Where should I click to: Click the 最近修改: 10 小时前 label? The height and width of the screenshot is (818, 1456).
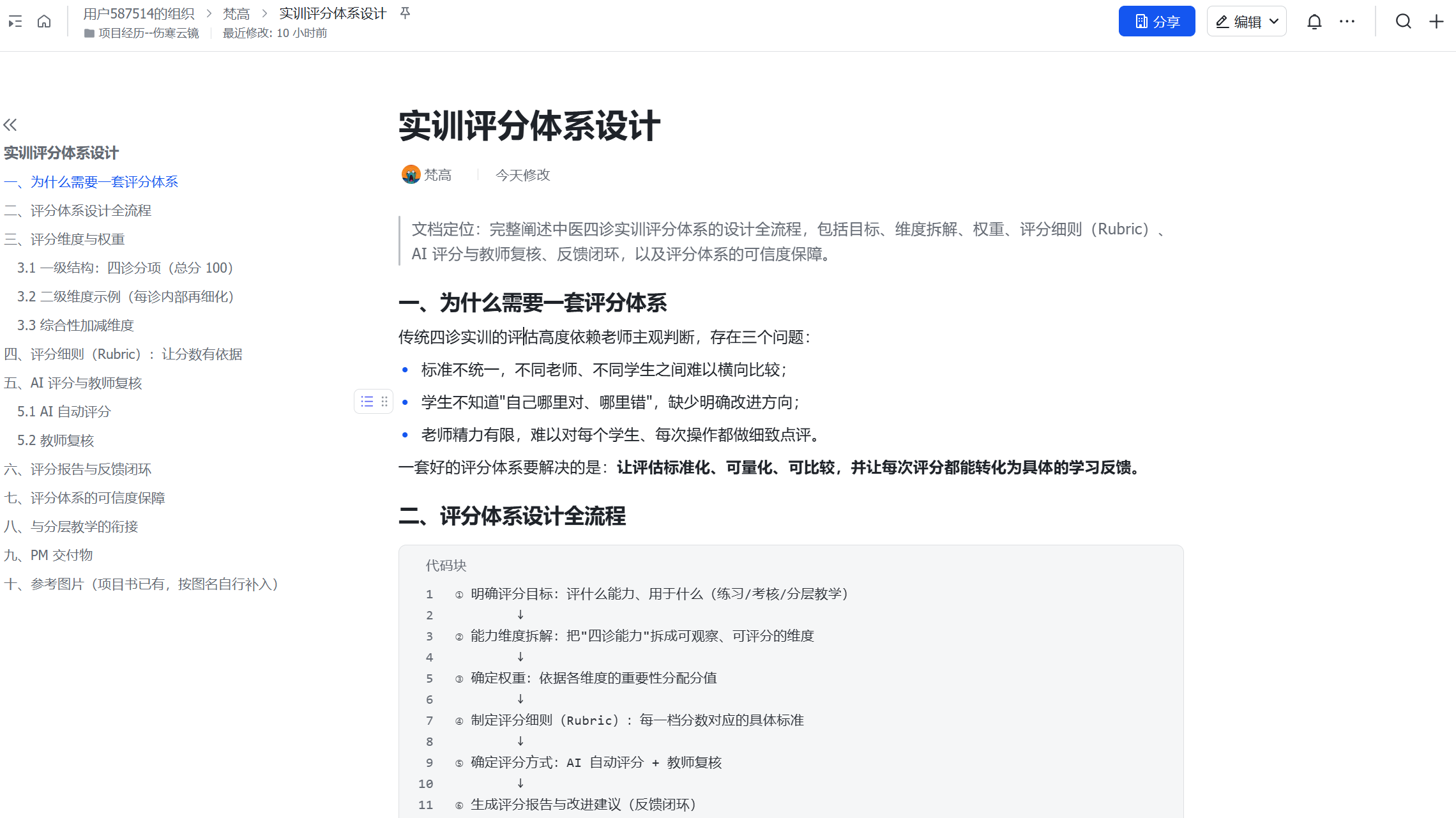tap(275, 33)
